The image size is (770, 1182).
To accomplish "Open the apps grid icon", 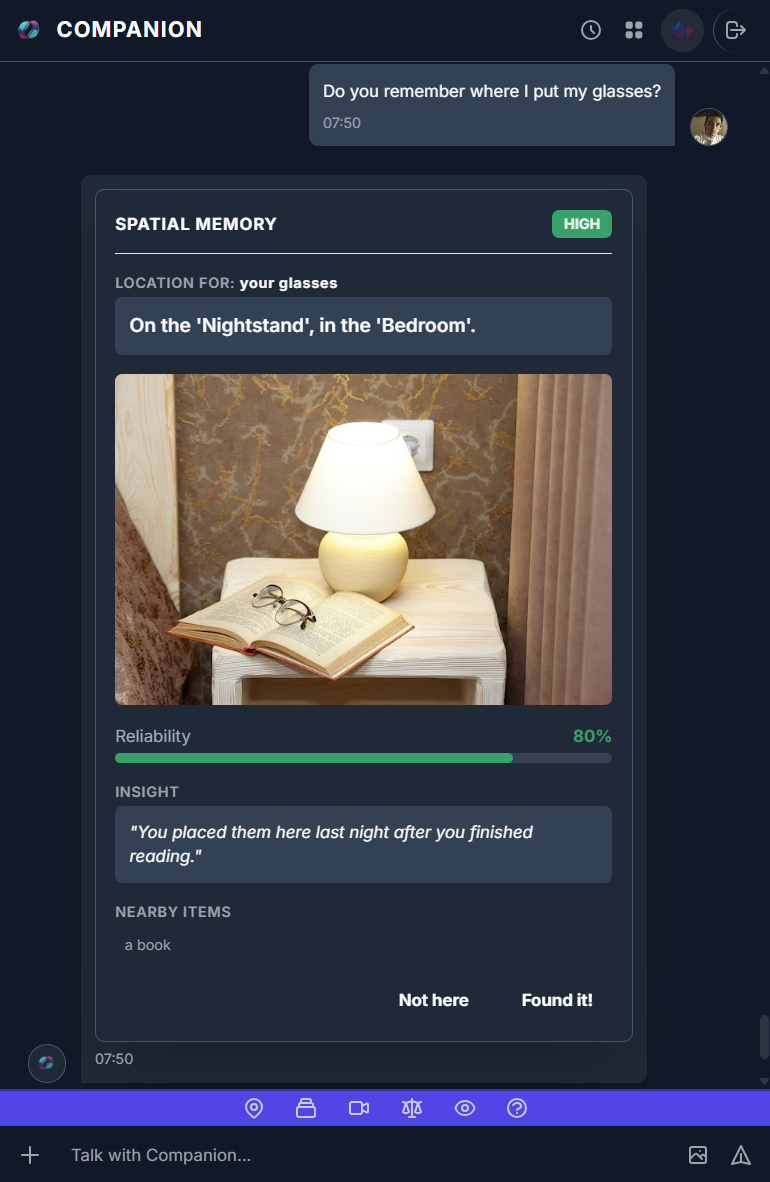I will [x=634, y=30].
